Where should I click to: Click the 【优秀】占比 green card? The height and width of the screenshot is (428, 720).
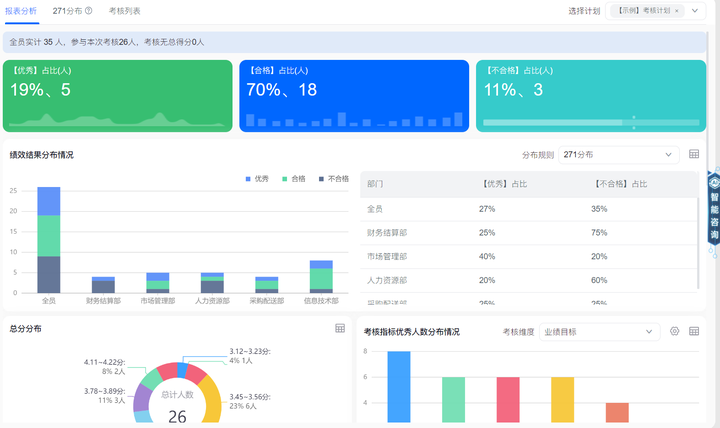coord(118,96)
